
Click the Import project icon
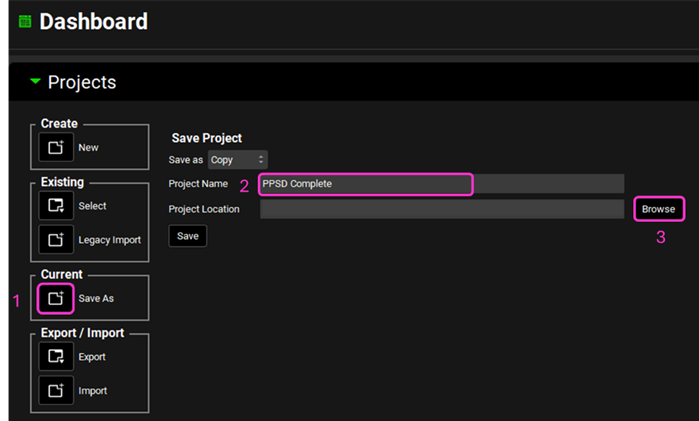click(x=55, y=391)
